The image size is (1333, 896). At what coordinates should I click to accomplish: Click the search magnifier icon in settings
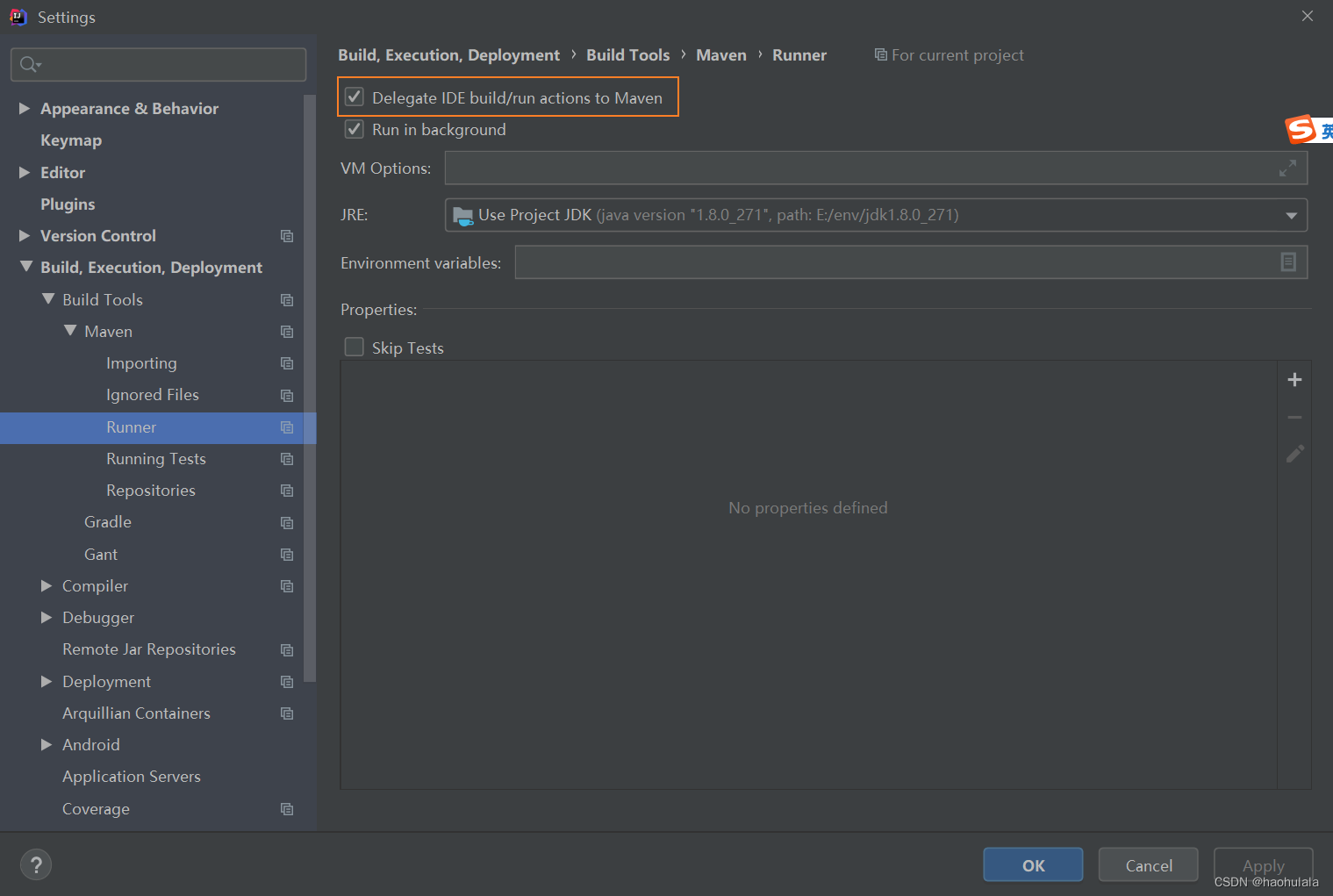pos(30,64)
